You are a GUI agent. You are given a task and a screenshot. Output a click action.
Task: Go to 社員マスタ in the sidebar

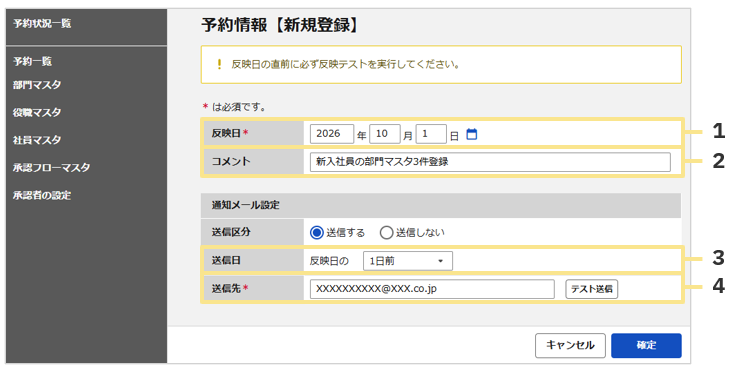[x=37, y=140]
